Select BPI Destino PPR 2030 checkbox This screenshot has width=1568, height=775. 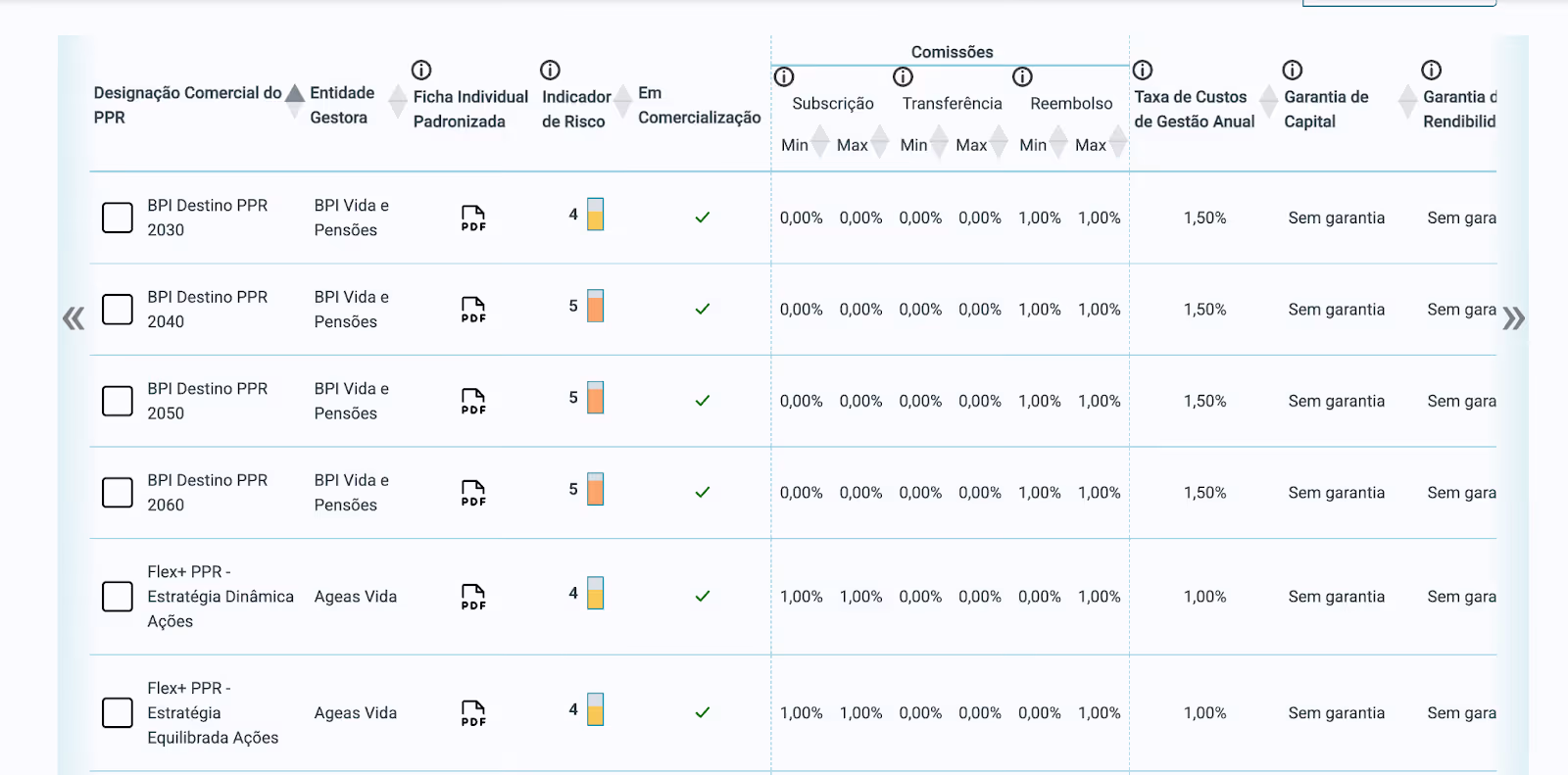[118, 218]
